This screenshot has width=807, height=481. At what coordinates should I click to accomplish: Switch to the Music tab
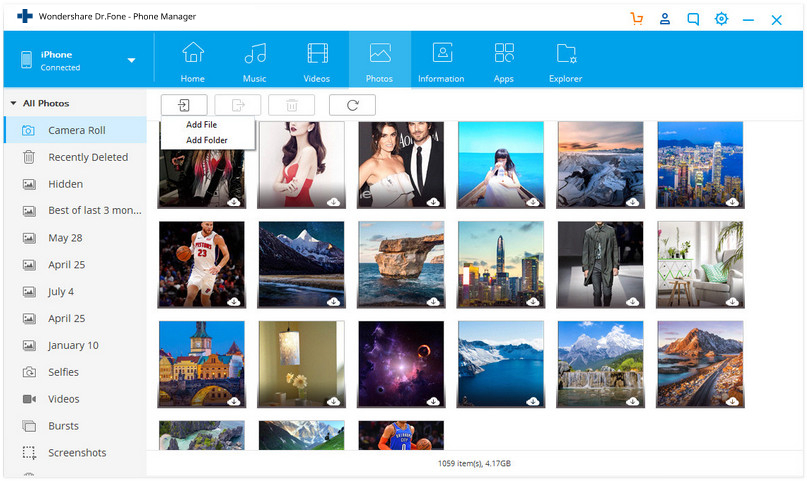point(255,61)
